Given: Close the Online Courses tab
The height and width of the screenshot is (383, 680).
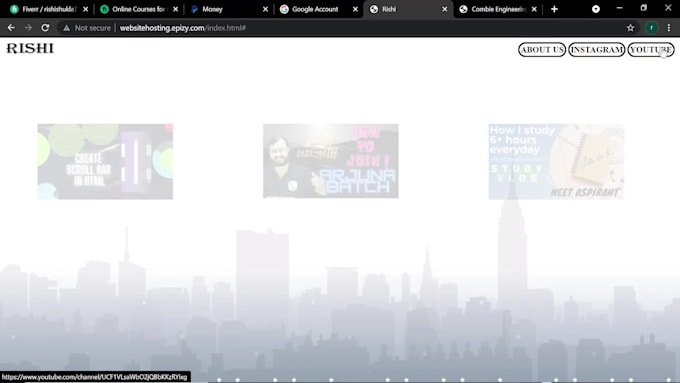Looking at the screenshot, I should pyautogui.click(x=175, y=9).
